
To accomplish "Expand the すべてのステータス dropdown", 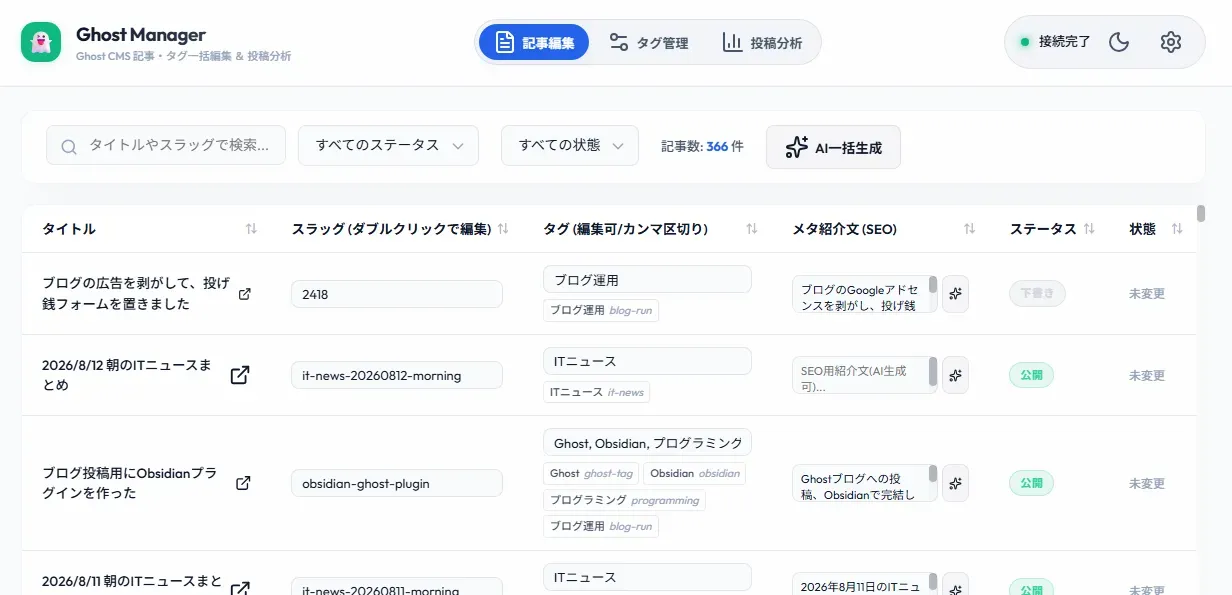I will 388,145.
